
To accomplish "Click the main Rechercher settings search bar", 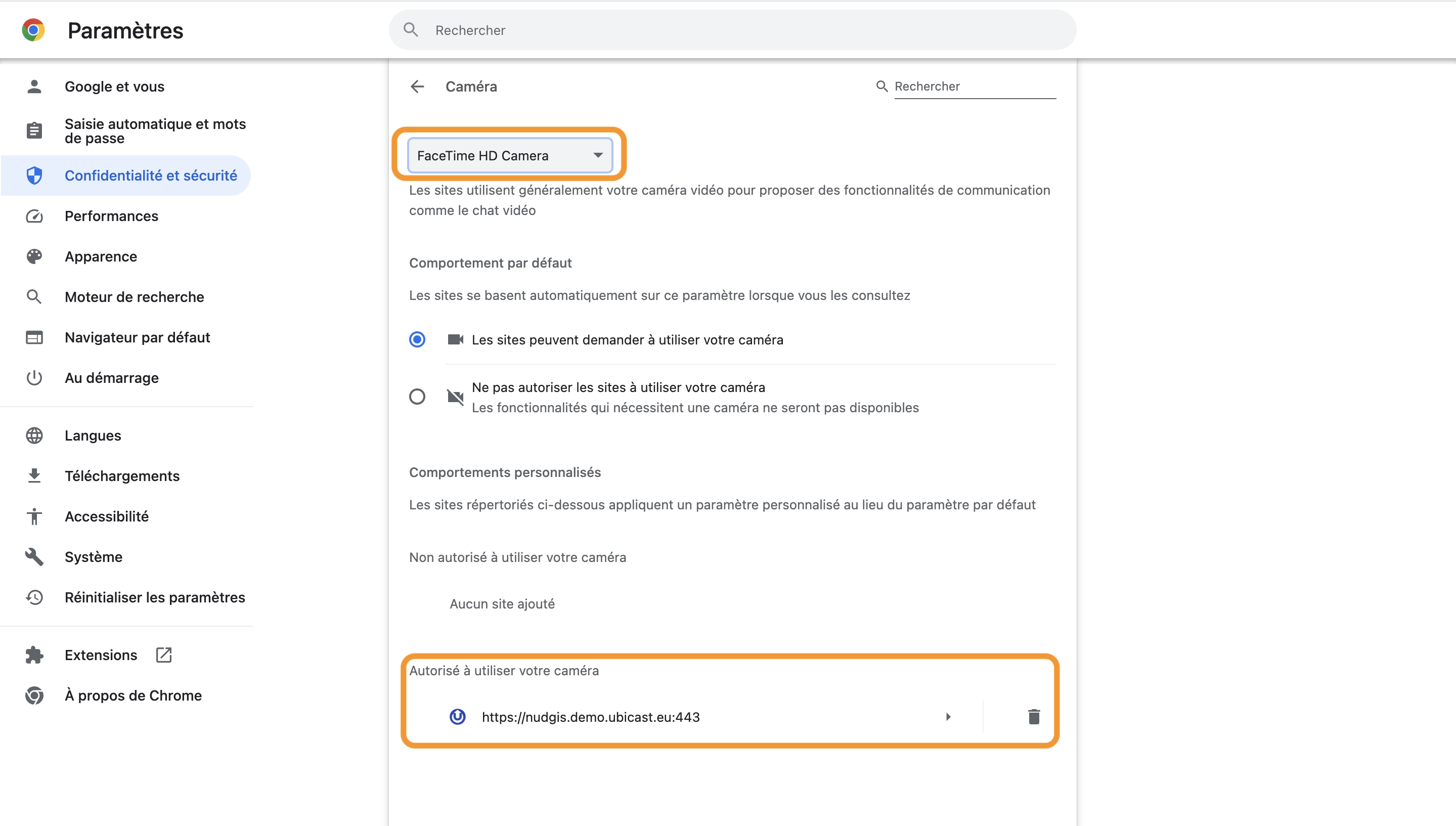I will 732,30.
